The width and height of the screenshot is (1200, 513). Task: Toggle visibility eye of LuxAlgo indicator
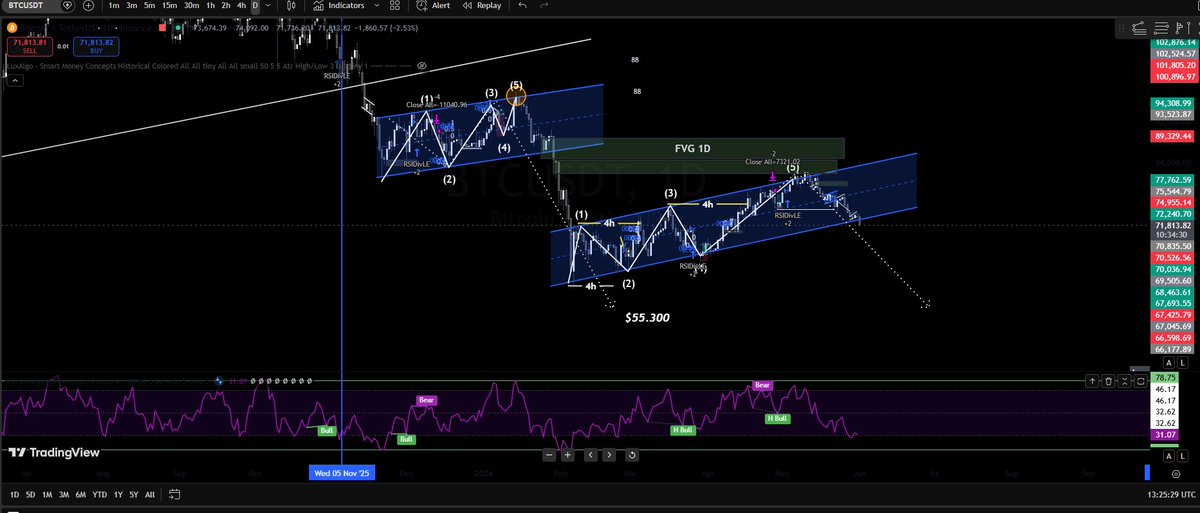(x=421, y=66)
